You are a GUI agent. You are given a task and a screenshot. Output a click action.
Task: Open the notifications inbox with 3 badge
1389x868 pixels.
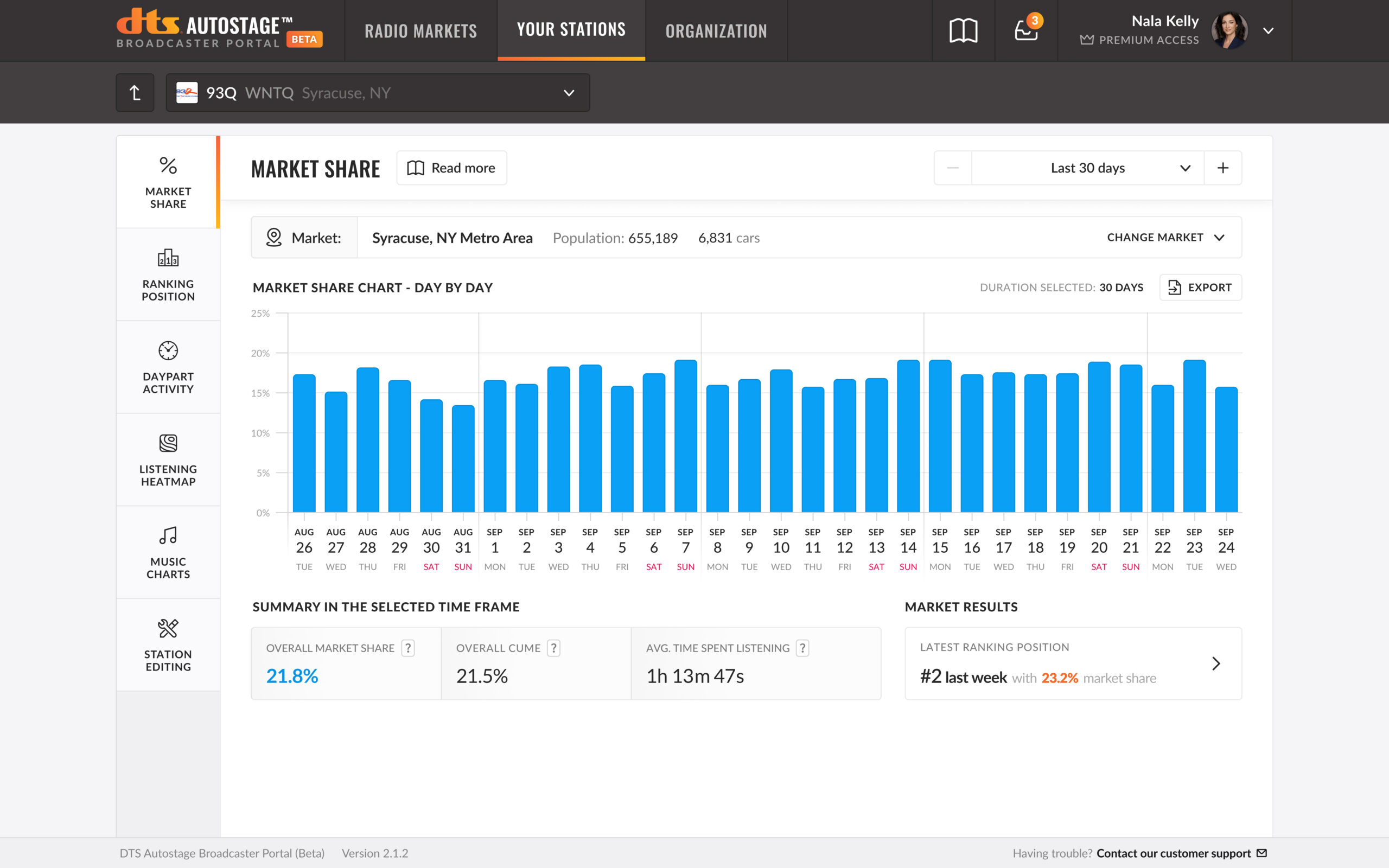(x=1026, y=30)
